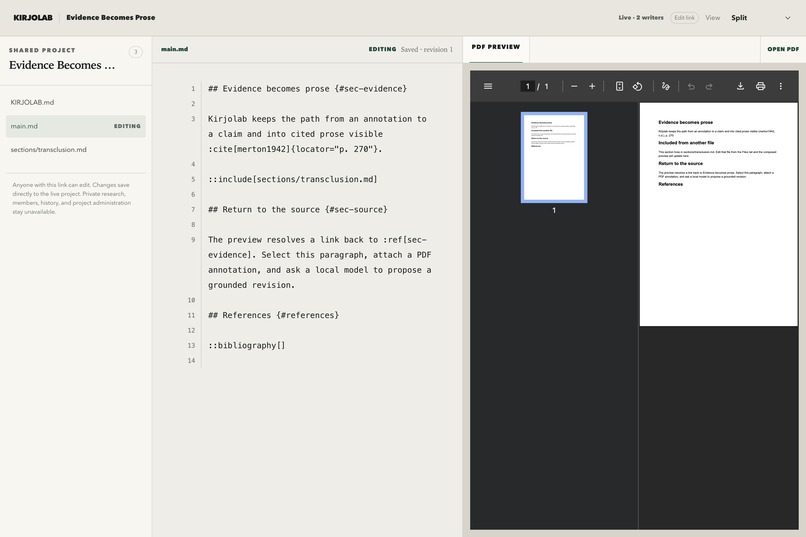Open the PDF PREVIEW tab
806x537 pixels.
click(x=496, y=47)
